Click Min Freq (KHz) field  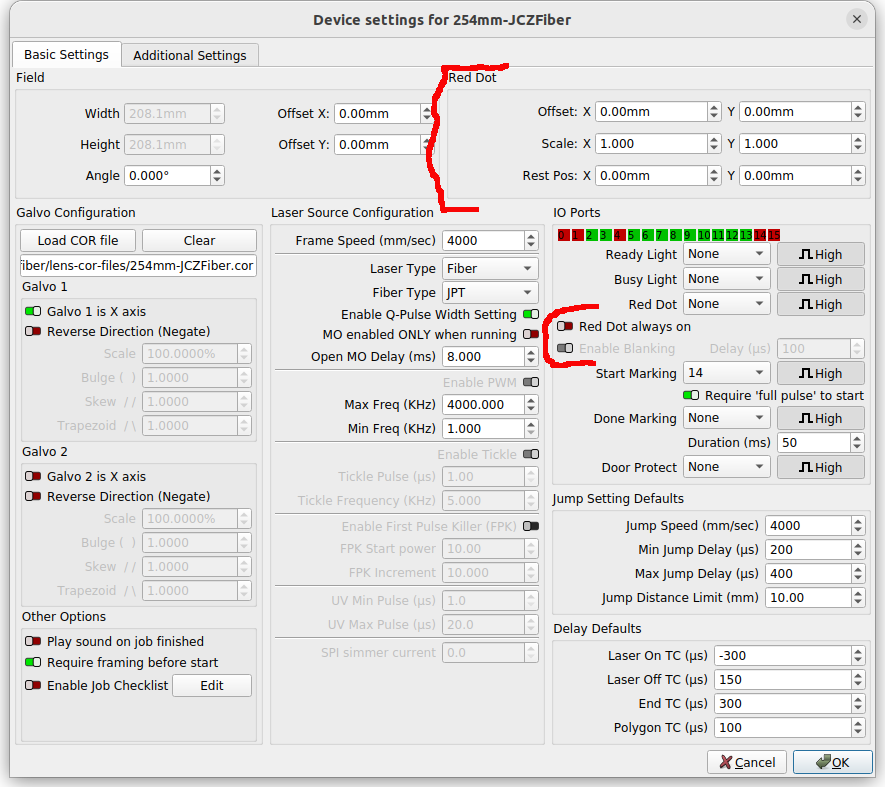(484, 429)
